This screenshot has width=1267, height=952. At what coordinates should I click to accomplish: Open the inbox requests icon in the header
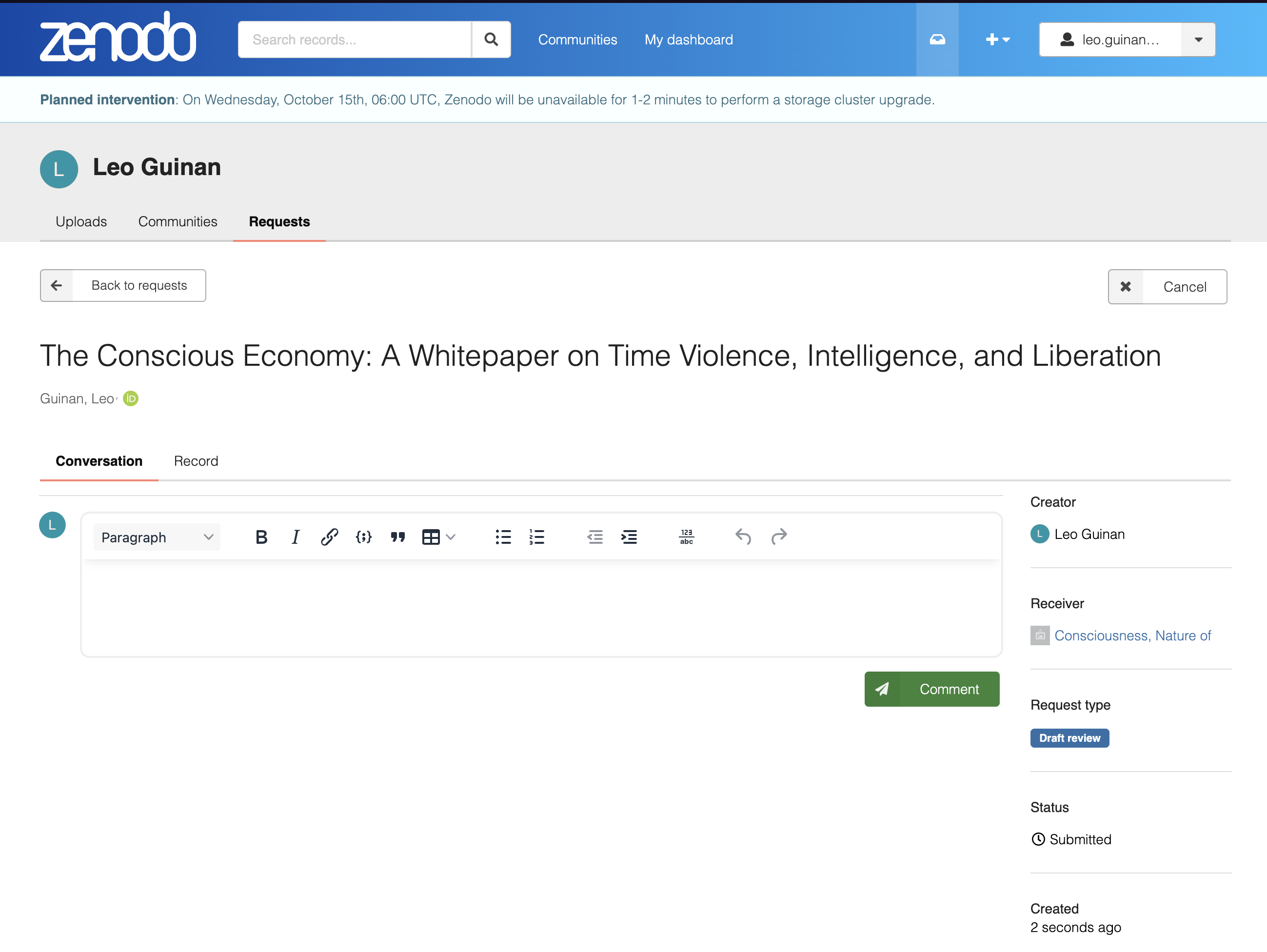click(937, 40)
